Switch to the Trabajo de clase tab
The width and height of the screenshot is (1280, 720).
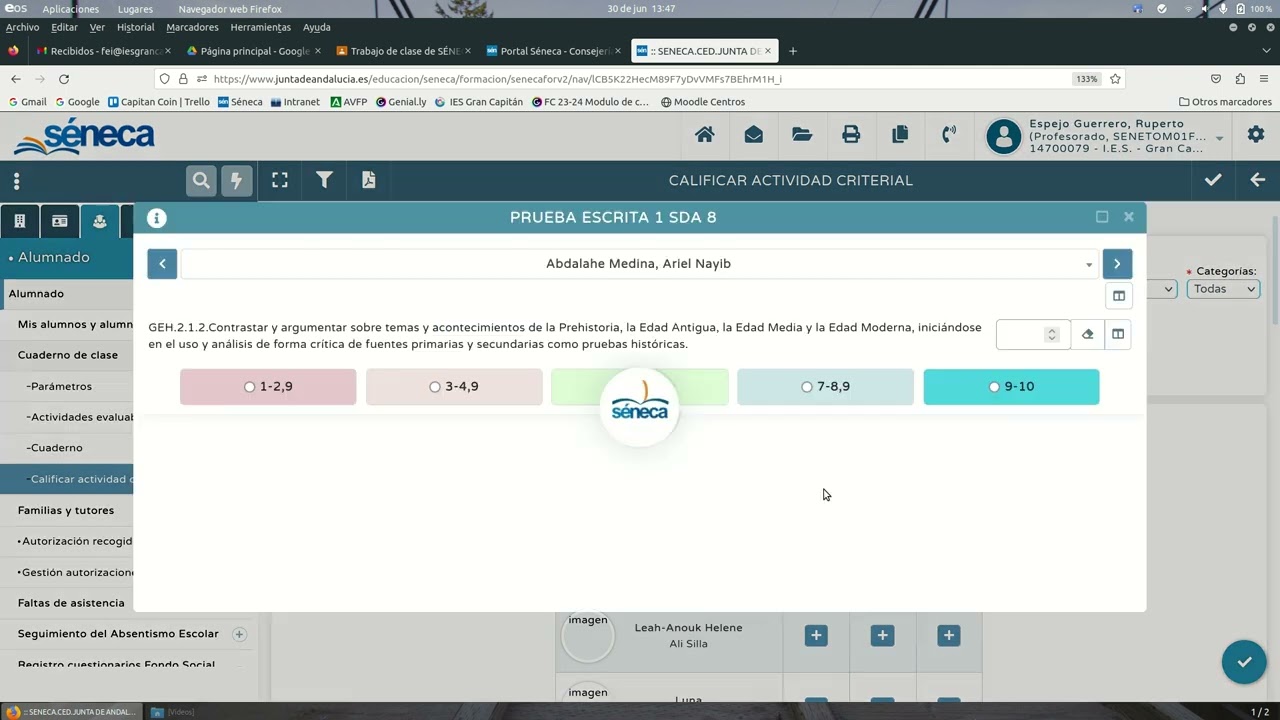(402, 51)
